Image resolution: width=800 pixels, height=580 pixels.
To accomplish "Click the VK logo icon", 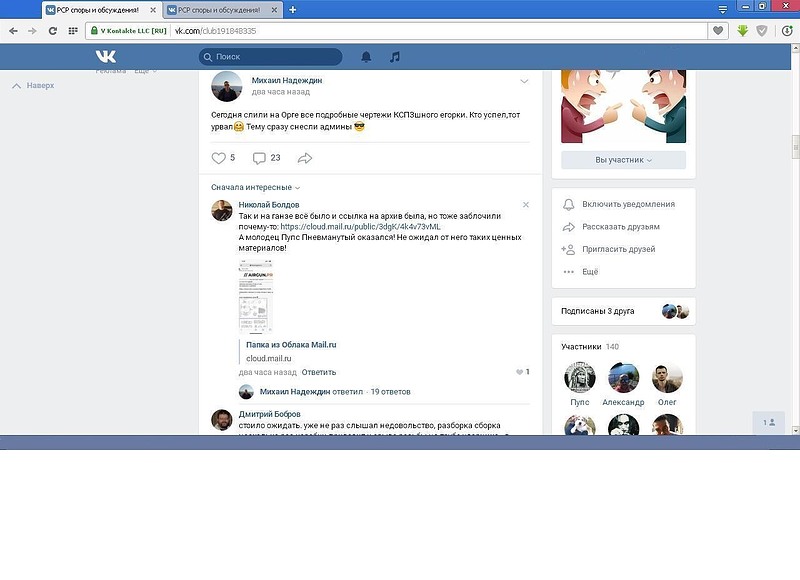I will [x=104, y=57].
